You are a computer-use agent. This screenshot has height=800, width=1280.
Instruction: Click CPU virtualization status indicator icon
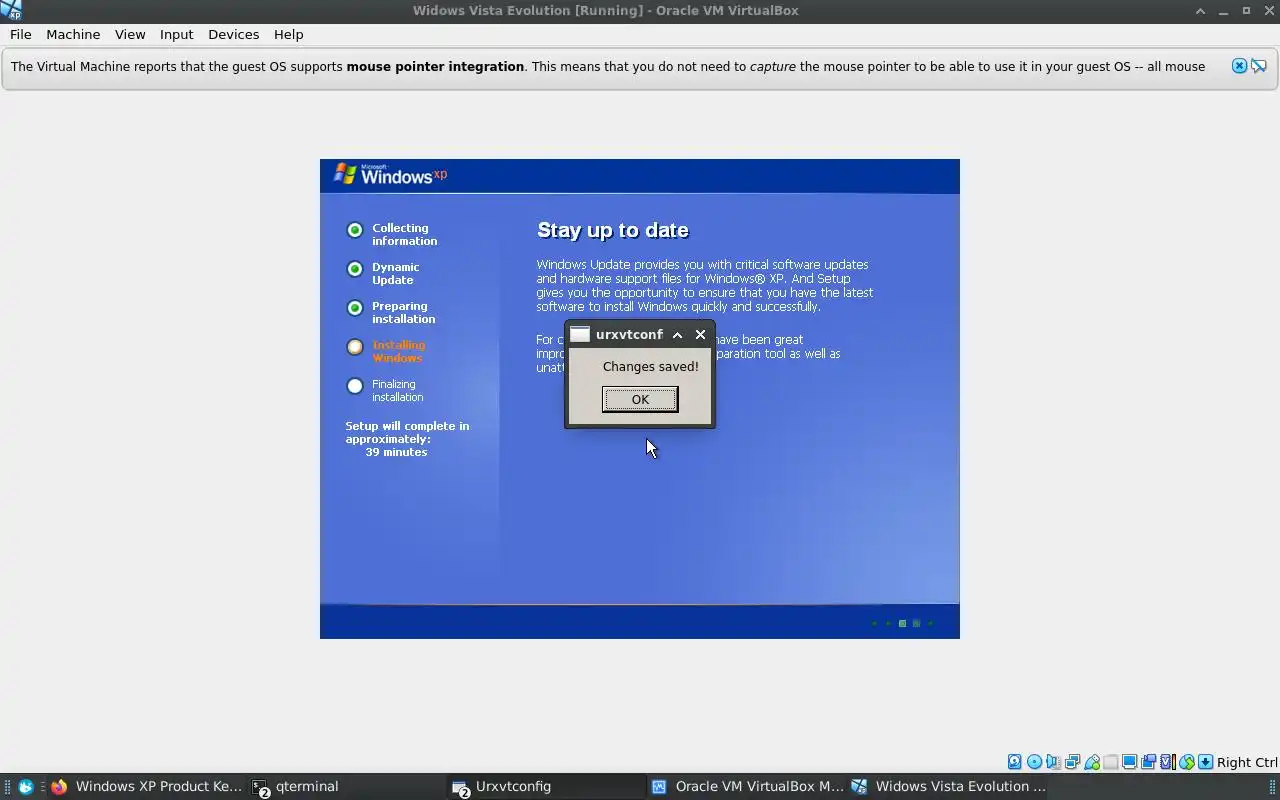click(1167, 762)
